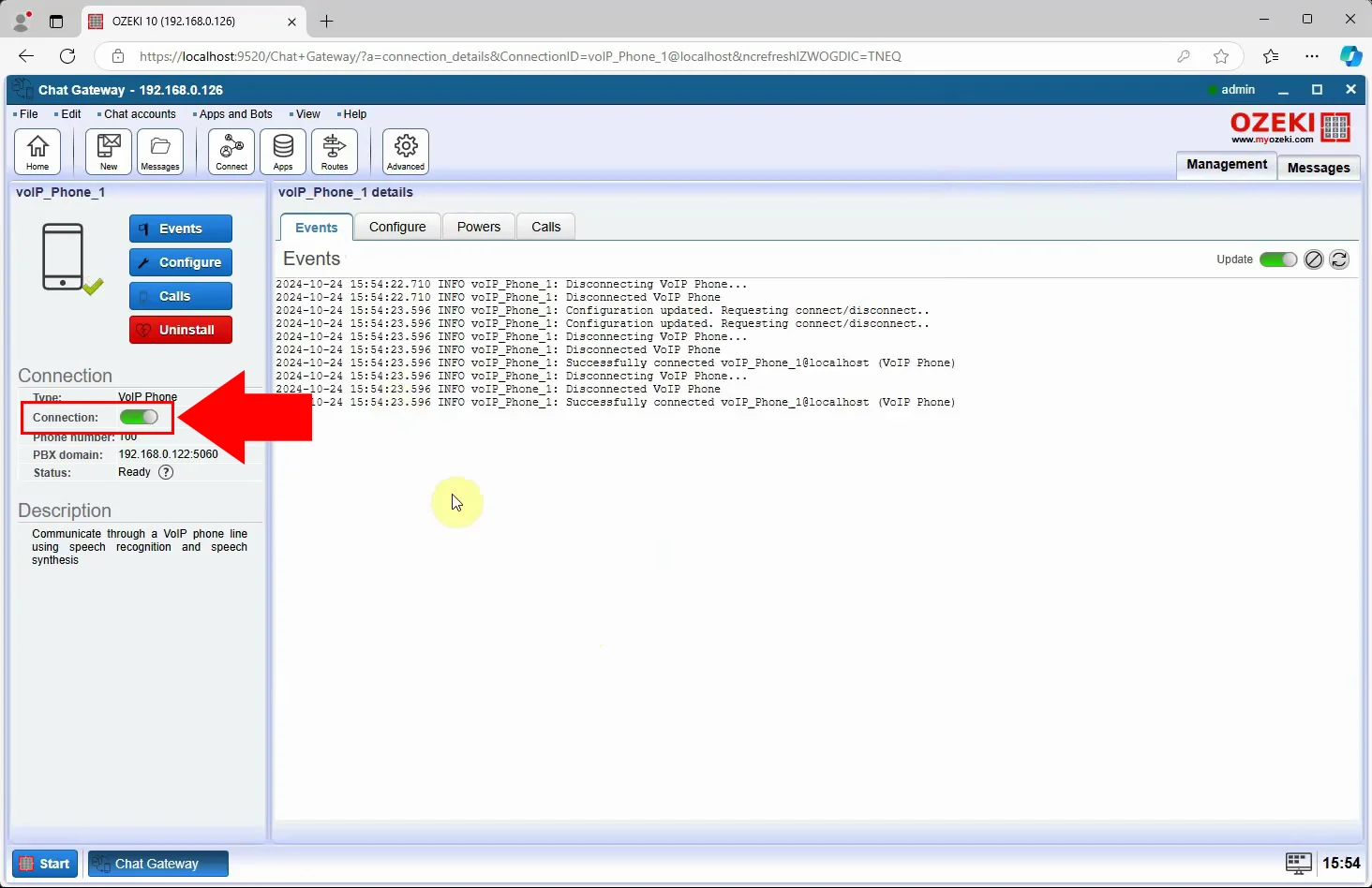
Task: Open the browser settings ellipsis menu
Action: point(1312,56)
